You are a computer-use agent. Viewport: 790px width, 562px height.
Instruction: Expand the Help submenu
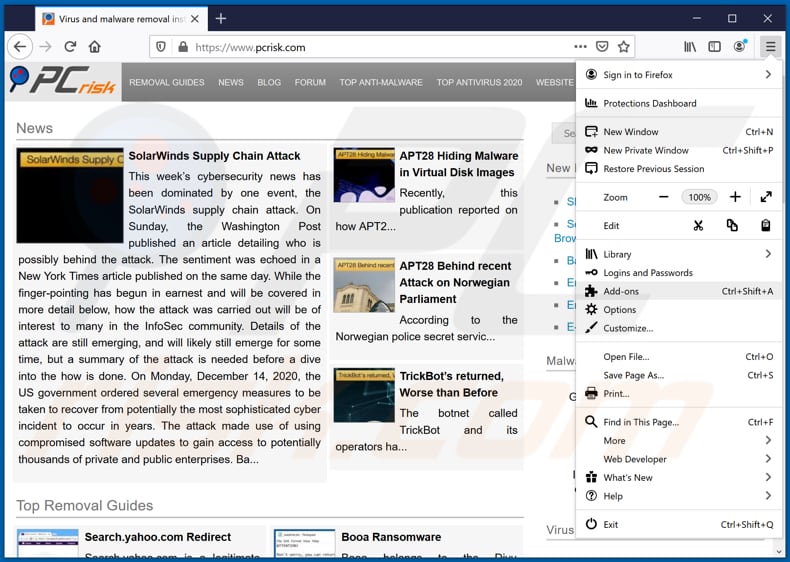678,496
